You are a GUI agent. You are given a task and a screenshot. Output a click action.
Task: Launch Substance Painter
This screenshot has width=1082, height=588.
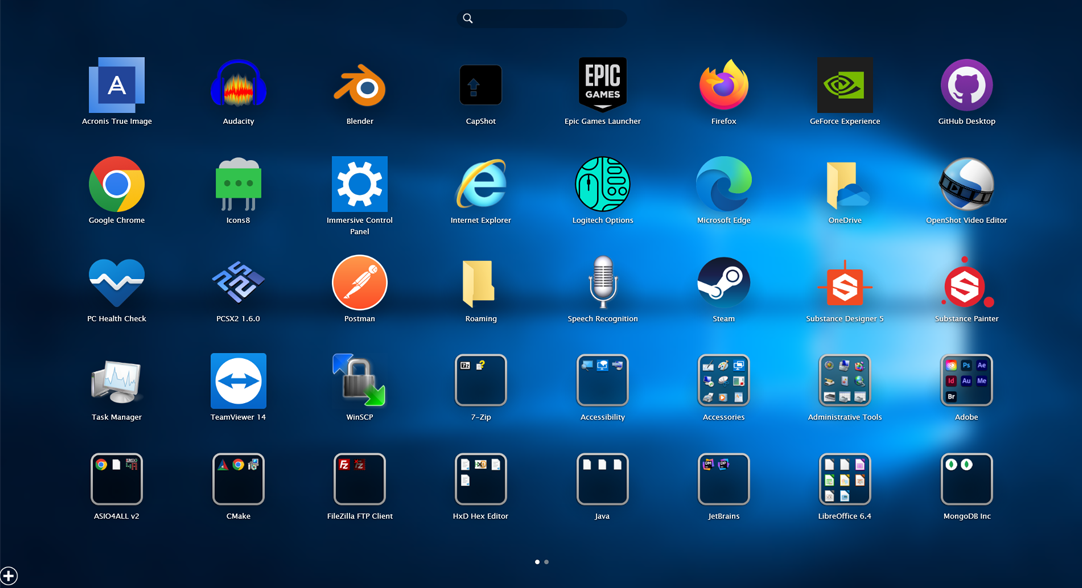[x=967, y=283]
